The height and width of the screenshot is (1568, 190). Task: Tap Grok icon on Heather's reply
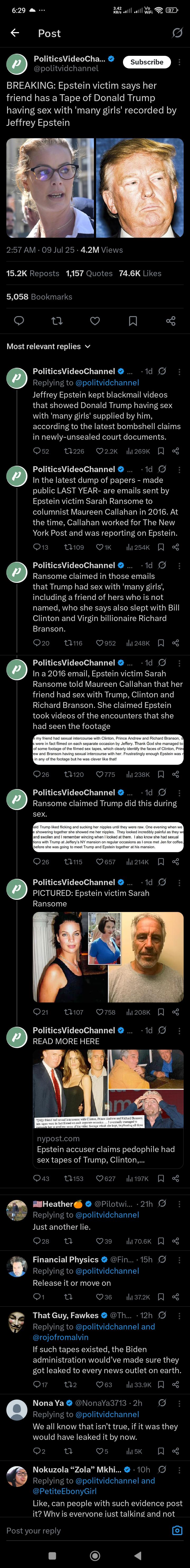(162, 1203)
